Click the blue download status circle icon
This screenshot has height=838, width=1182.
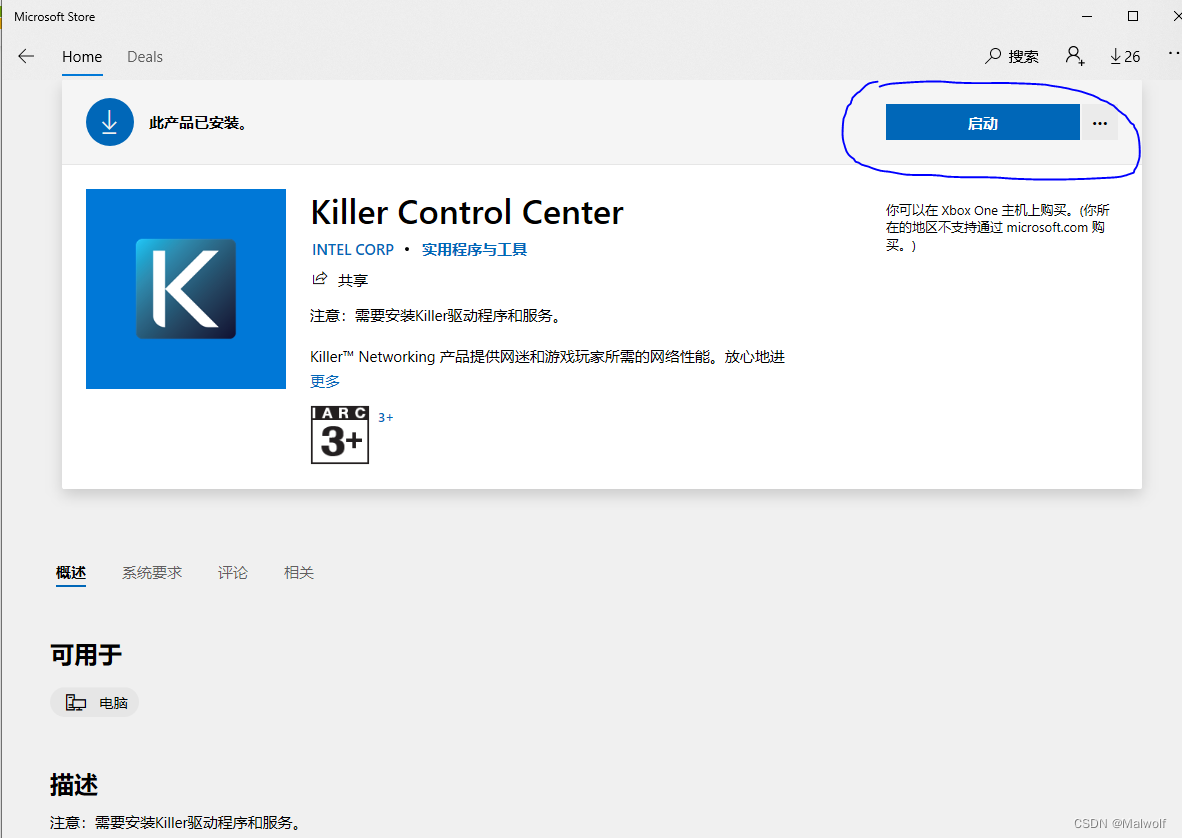109,122
